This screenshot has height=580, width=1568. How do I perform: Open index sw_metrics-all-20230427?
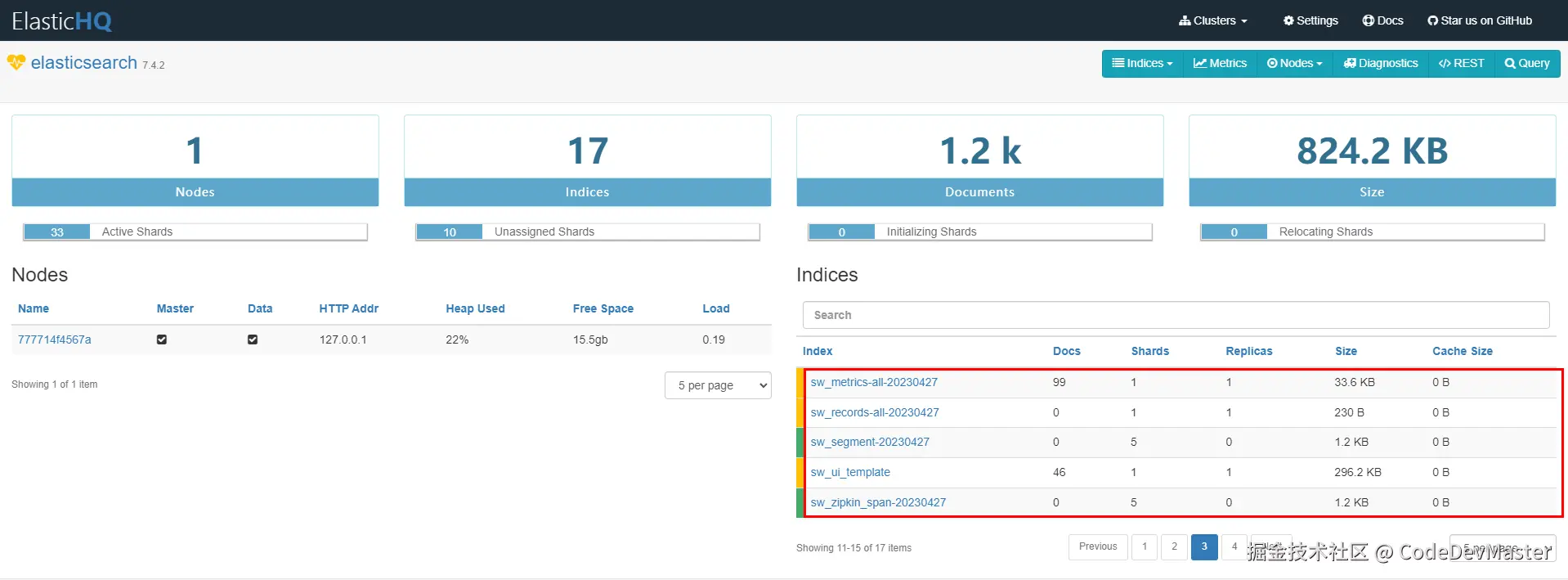(874, 382)
